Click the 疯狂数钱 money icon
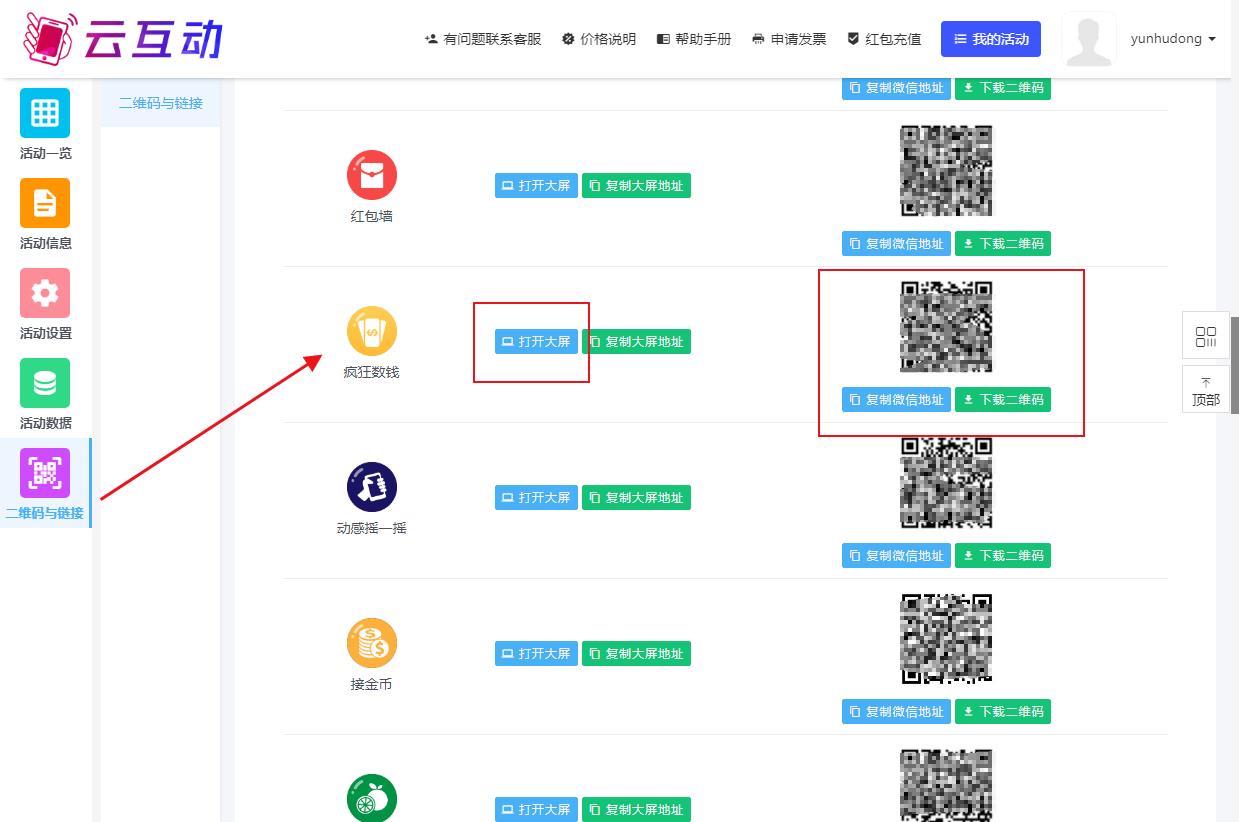This screenshot has height=822, width=1239. tap(372, 332)
